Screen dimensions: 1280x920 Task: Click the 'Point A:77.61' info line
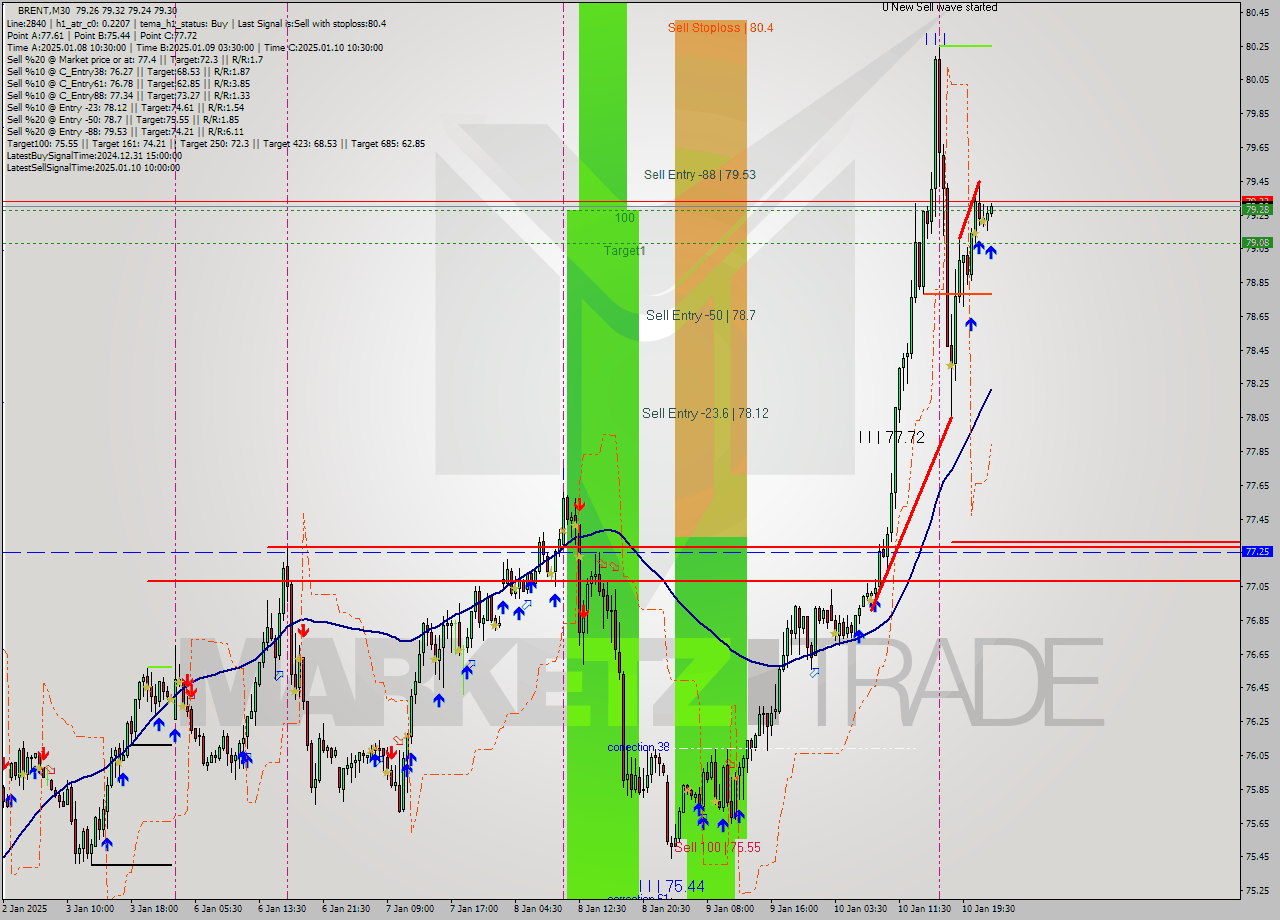point(102,35)
